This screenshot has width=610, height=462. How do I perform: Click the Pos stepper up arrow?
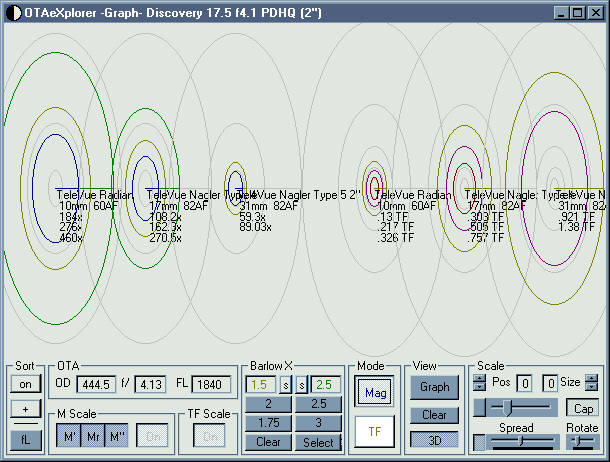pyautogui.click(x=479, y=379)
